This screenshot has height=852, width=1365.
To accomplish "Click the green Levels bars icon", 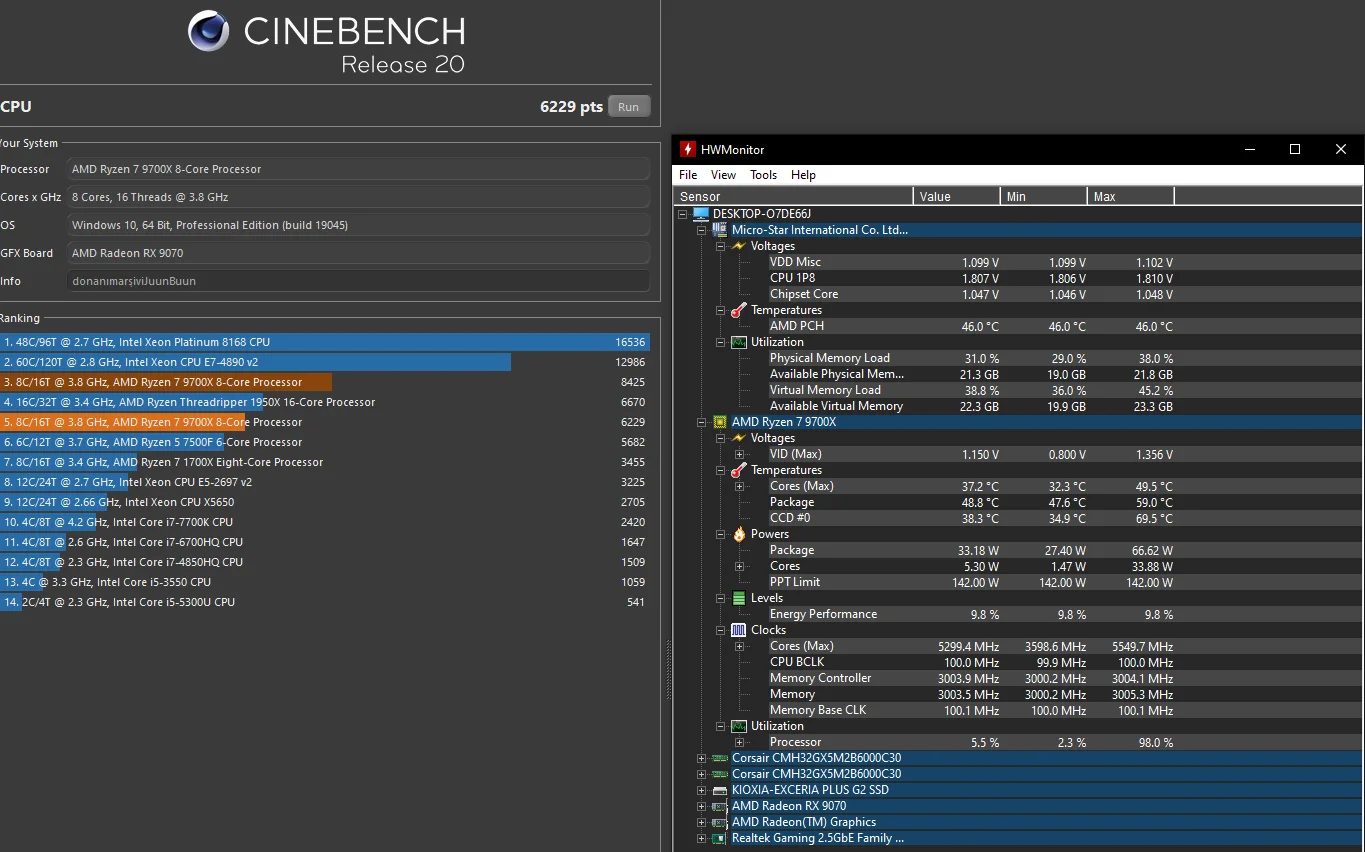I will (739, 598).
